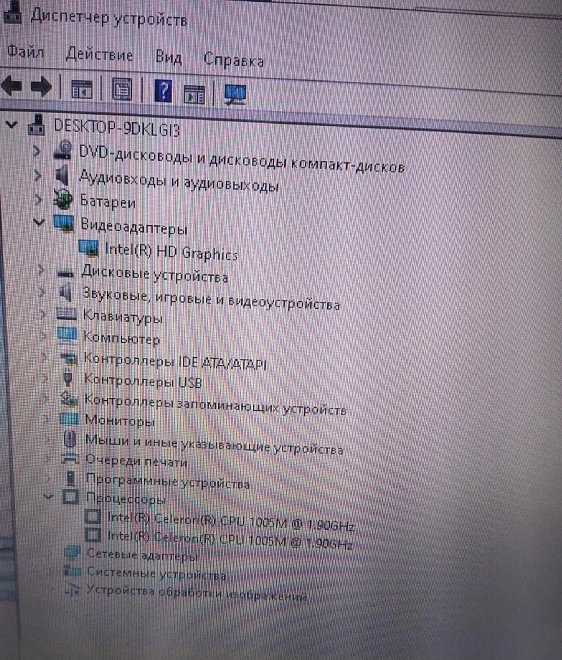Select the Контроллеры USB row
Image resolution: width=562 pixels, height=660 pixels.
point(143,381)
